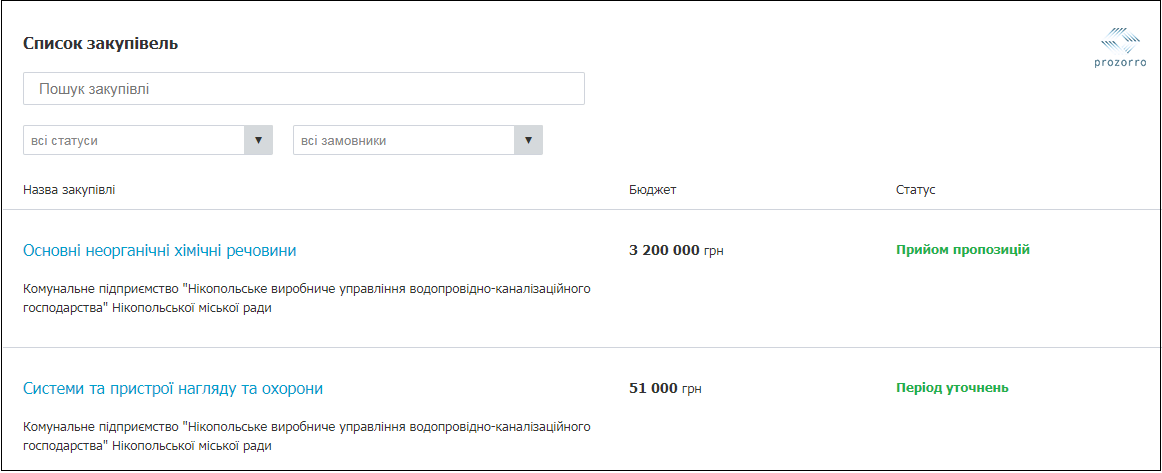
Task: Open 'Системи та пристрої нагляду та охорони' link
Action: (173, 388)
